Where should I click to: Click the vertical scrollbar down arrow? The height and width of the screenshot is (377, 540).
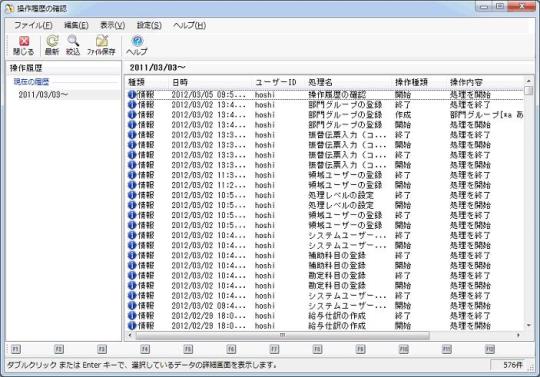tap(529, 325)
